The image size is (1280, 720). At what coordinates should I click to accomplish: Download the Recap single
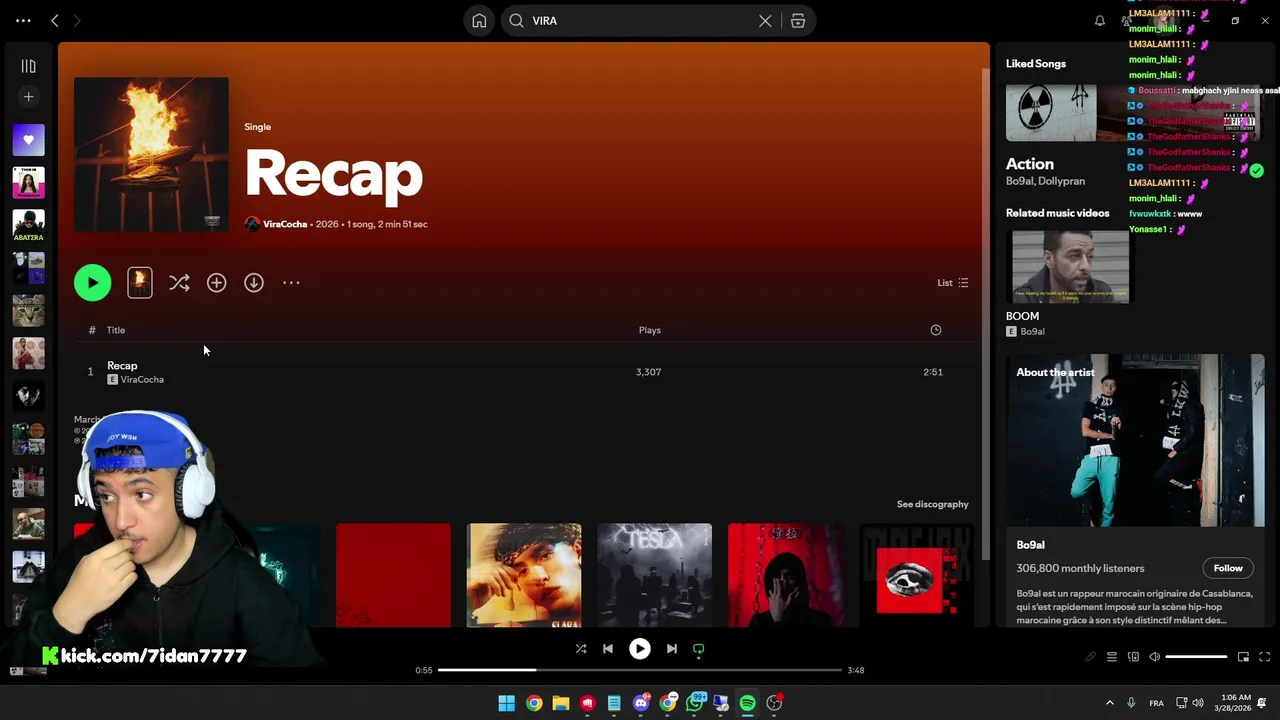click(x=254, y=283)
